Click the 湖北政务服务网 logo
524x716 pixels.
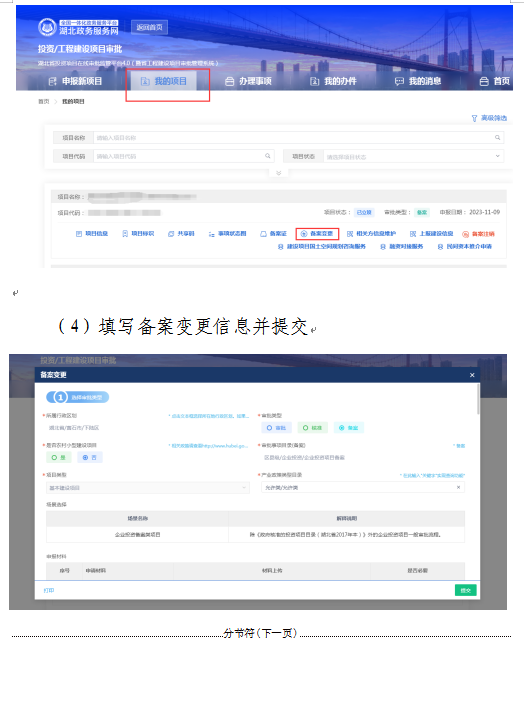79,27
